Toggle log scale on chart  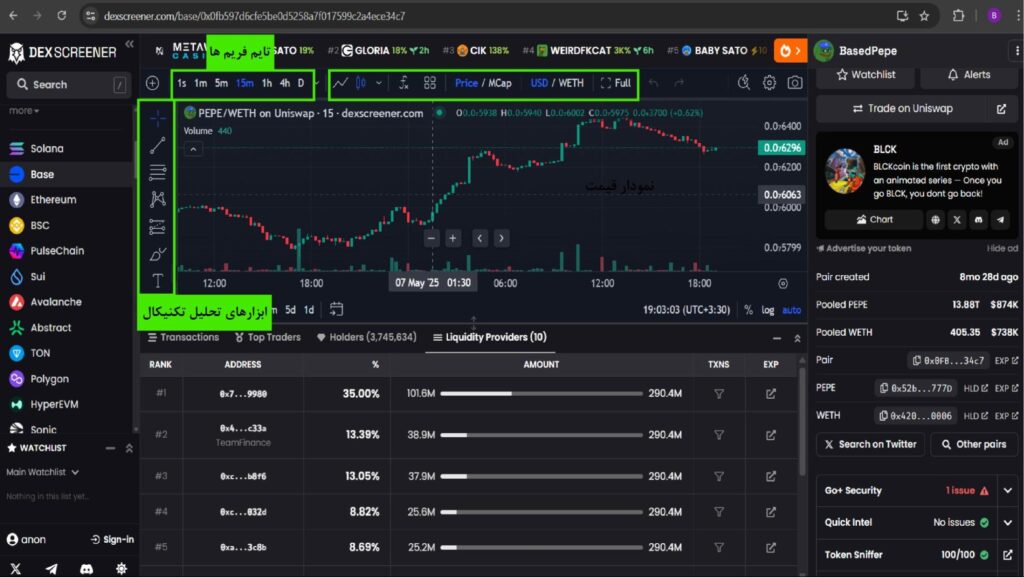[768, 310]
